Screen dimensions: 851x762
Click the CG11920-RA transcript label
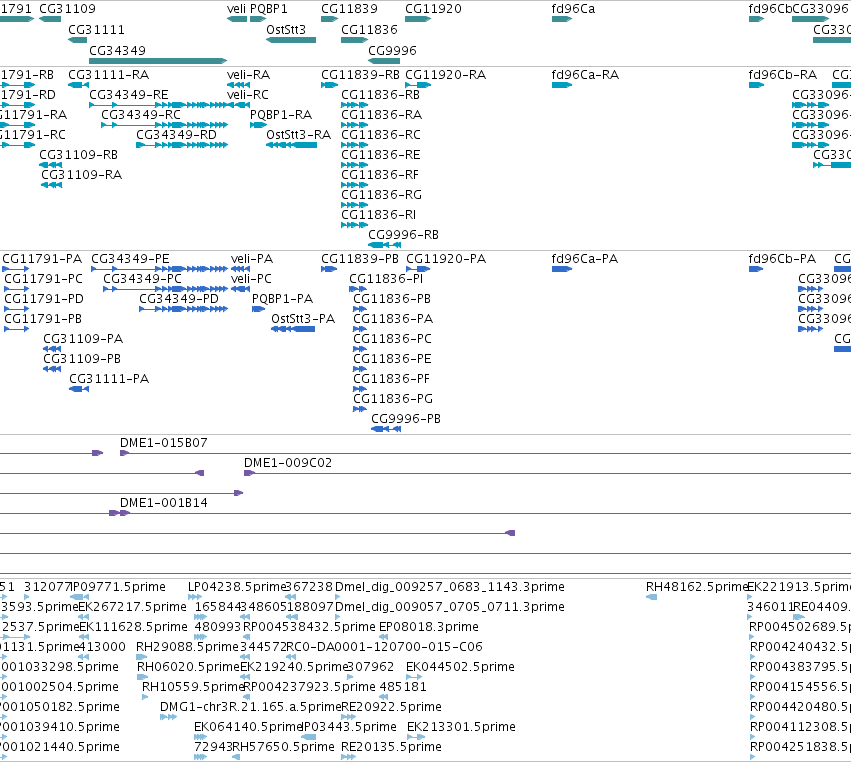click(446, 75)
